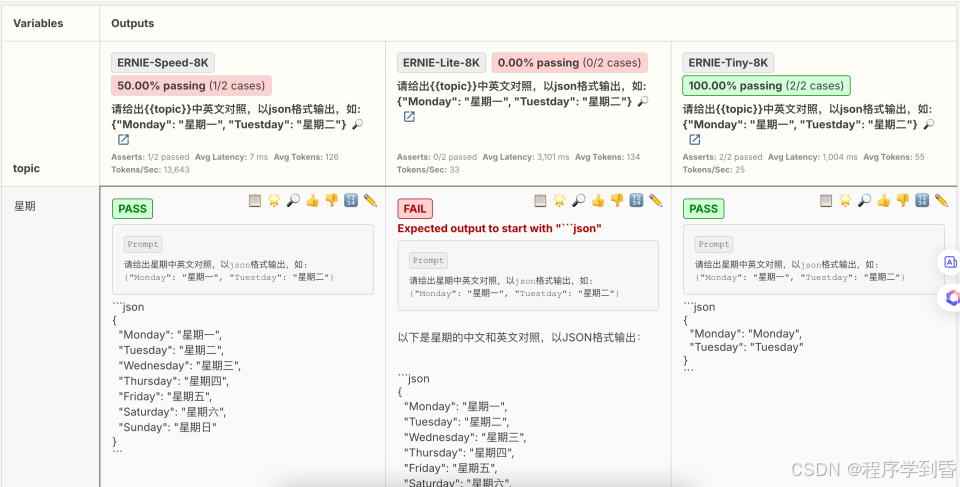This screenshot has width=960, height=487.
Task: View prompt magnifier in ERNIE-Lite-8K header
Action: tap(643, 102)
